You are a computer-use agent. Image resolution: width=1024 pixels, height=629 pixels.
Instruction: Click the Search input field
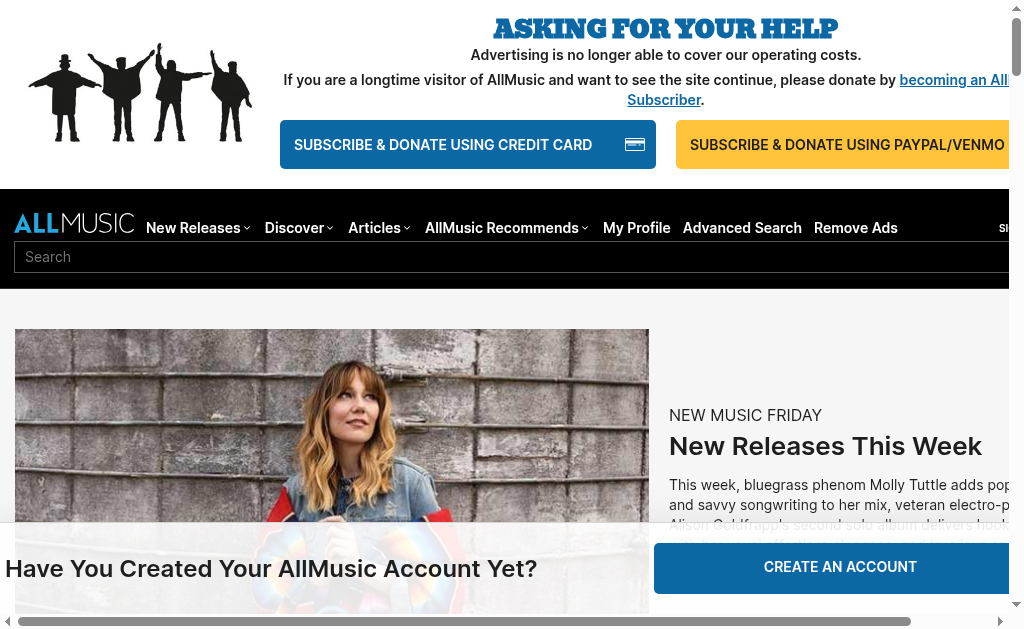point(511,257)
